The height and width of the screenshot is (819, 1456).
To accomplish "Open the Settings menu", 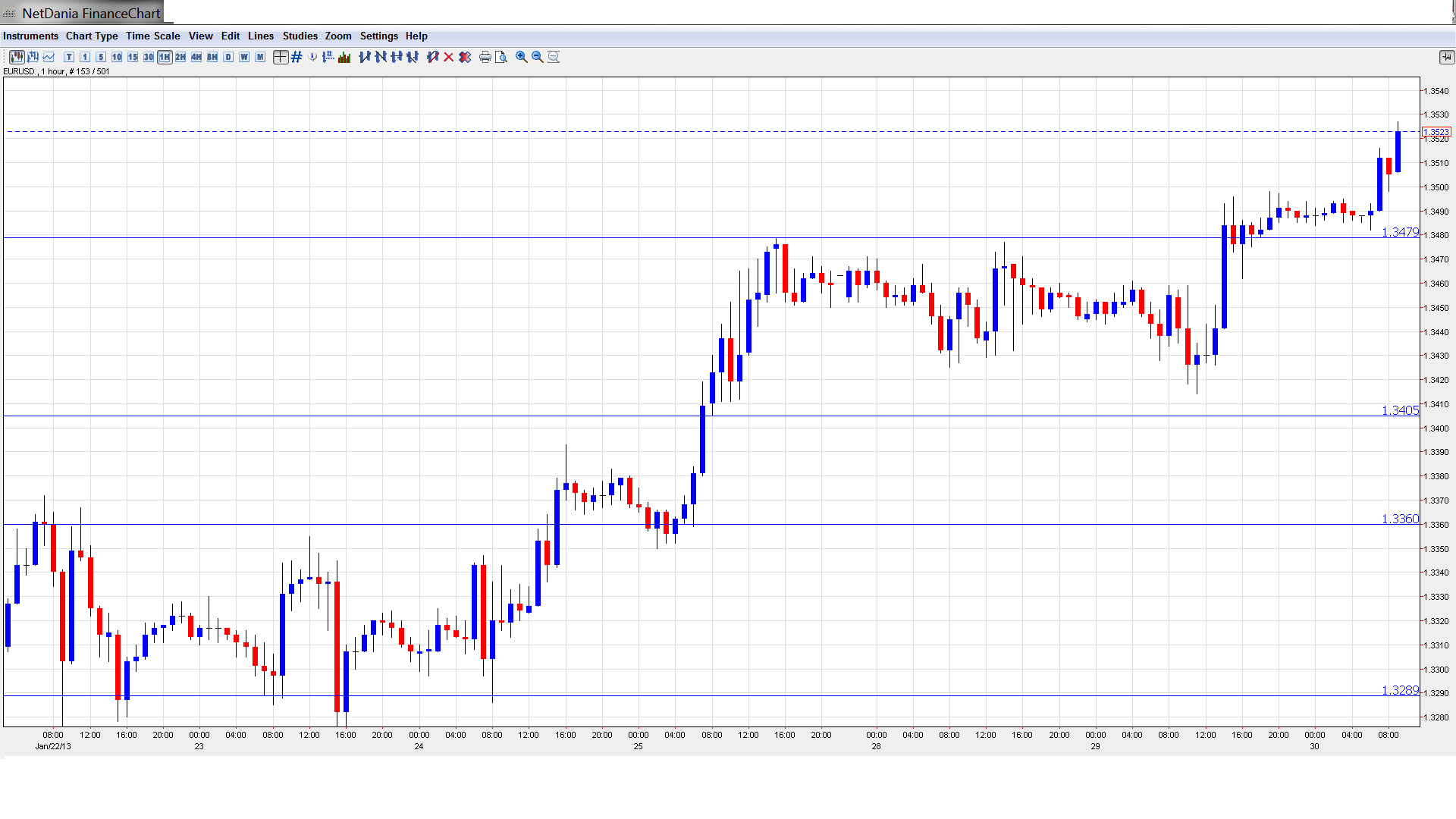I will tap(378, 36).
